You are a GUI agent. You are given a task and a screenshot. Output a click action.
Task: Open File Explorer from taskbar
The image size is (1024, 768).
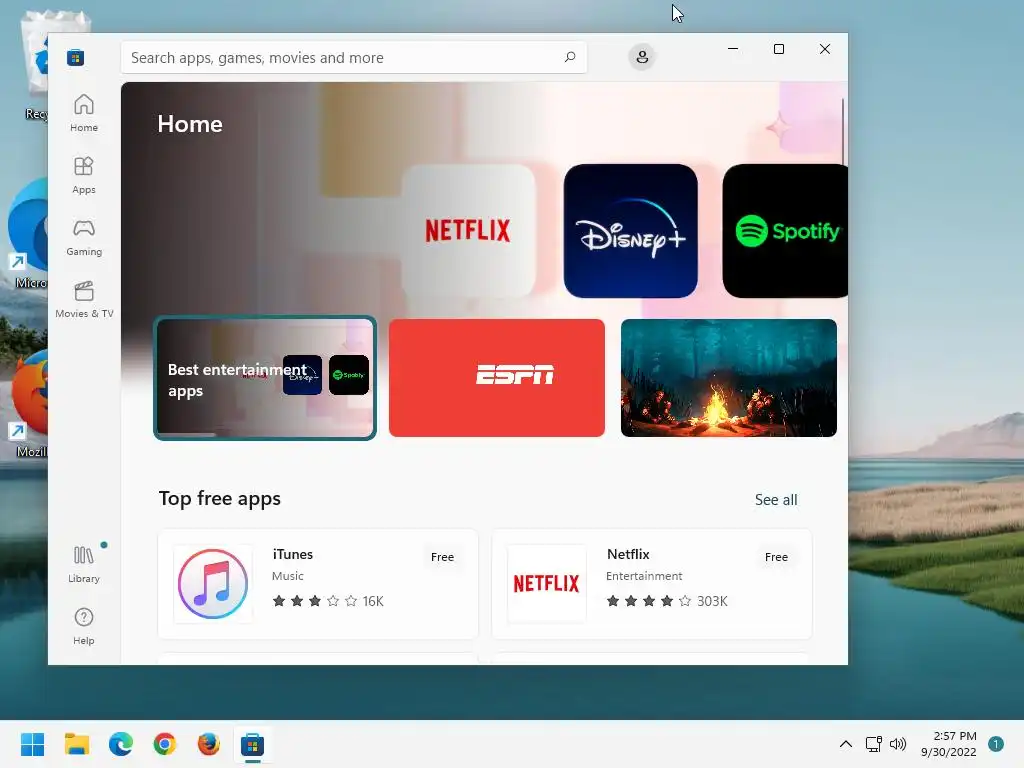pyautogui.click(x=76, y=744)
